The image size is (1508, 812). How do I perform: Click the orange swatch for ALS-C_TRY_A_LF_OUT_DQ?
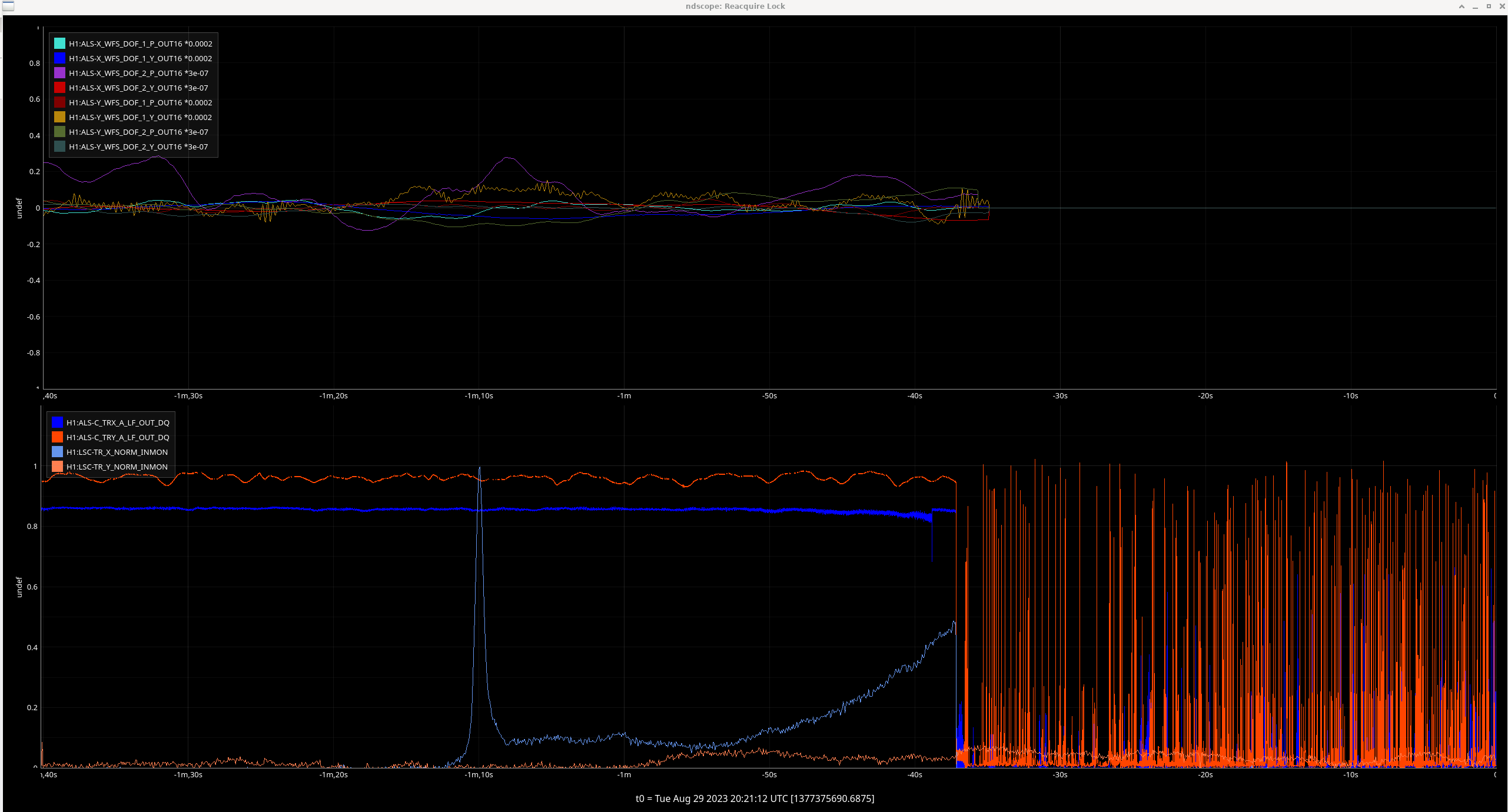[x=57, y=437]
